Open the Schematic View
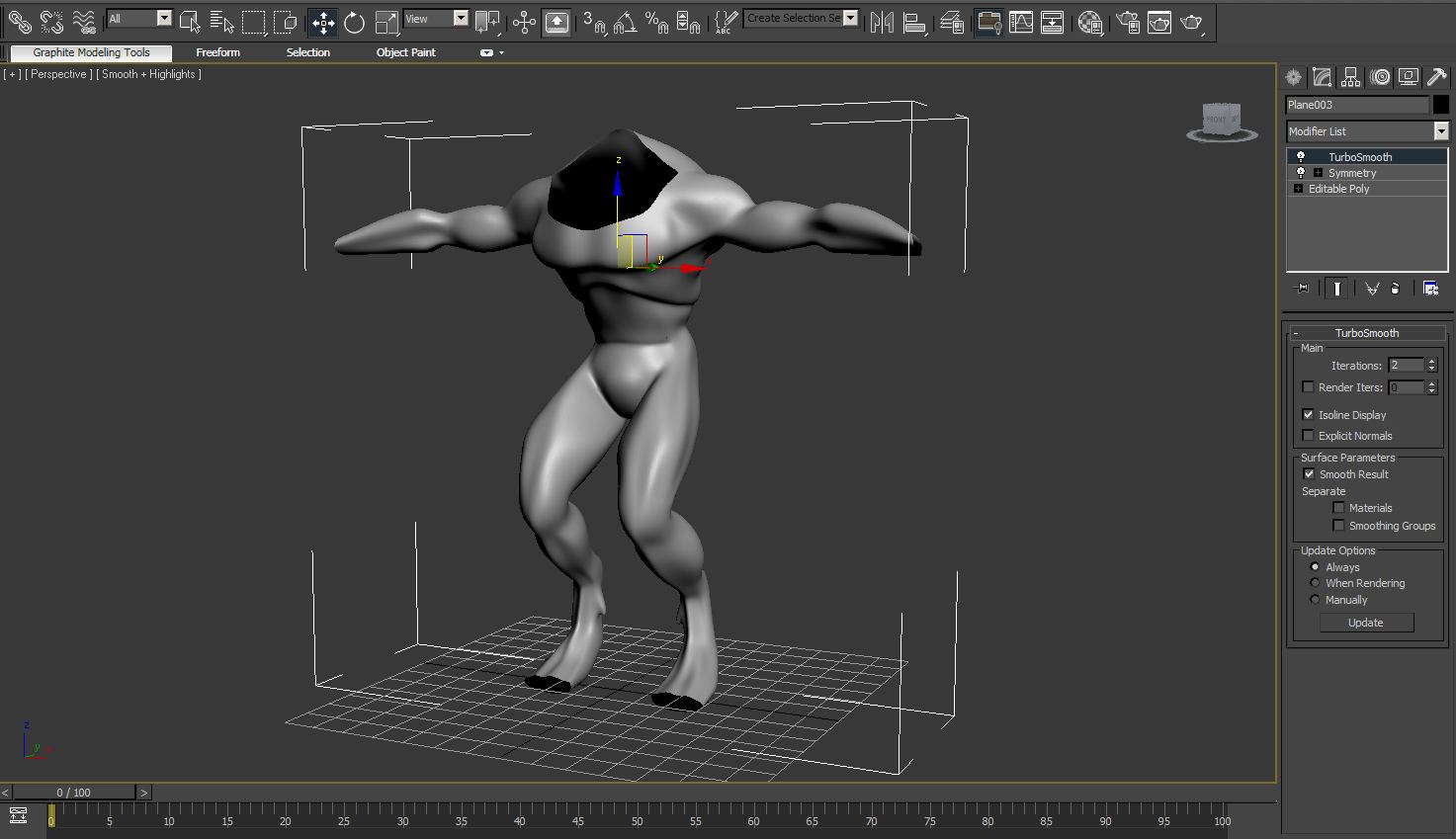The height and width of the screenshot is (839, 1456). tap(1053, 21)
